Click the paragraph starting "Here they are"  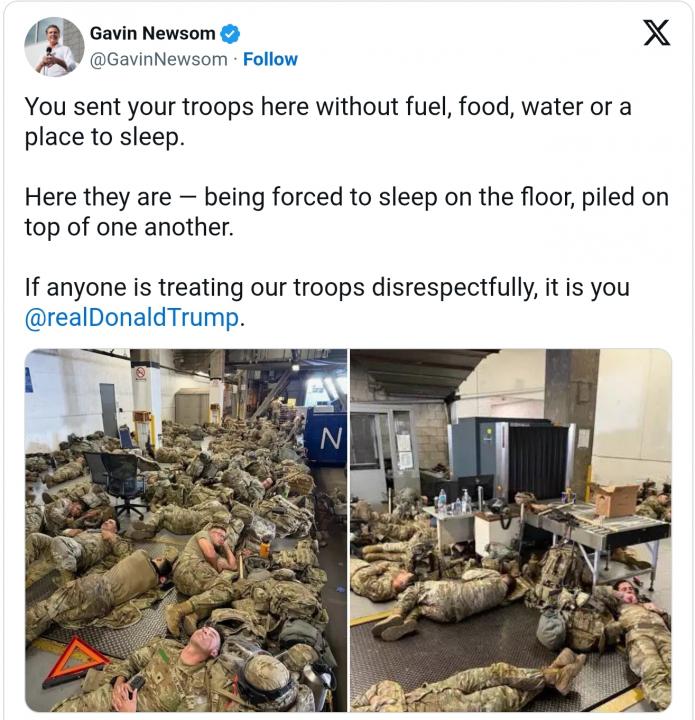tap(347, 212)
